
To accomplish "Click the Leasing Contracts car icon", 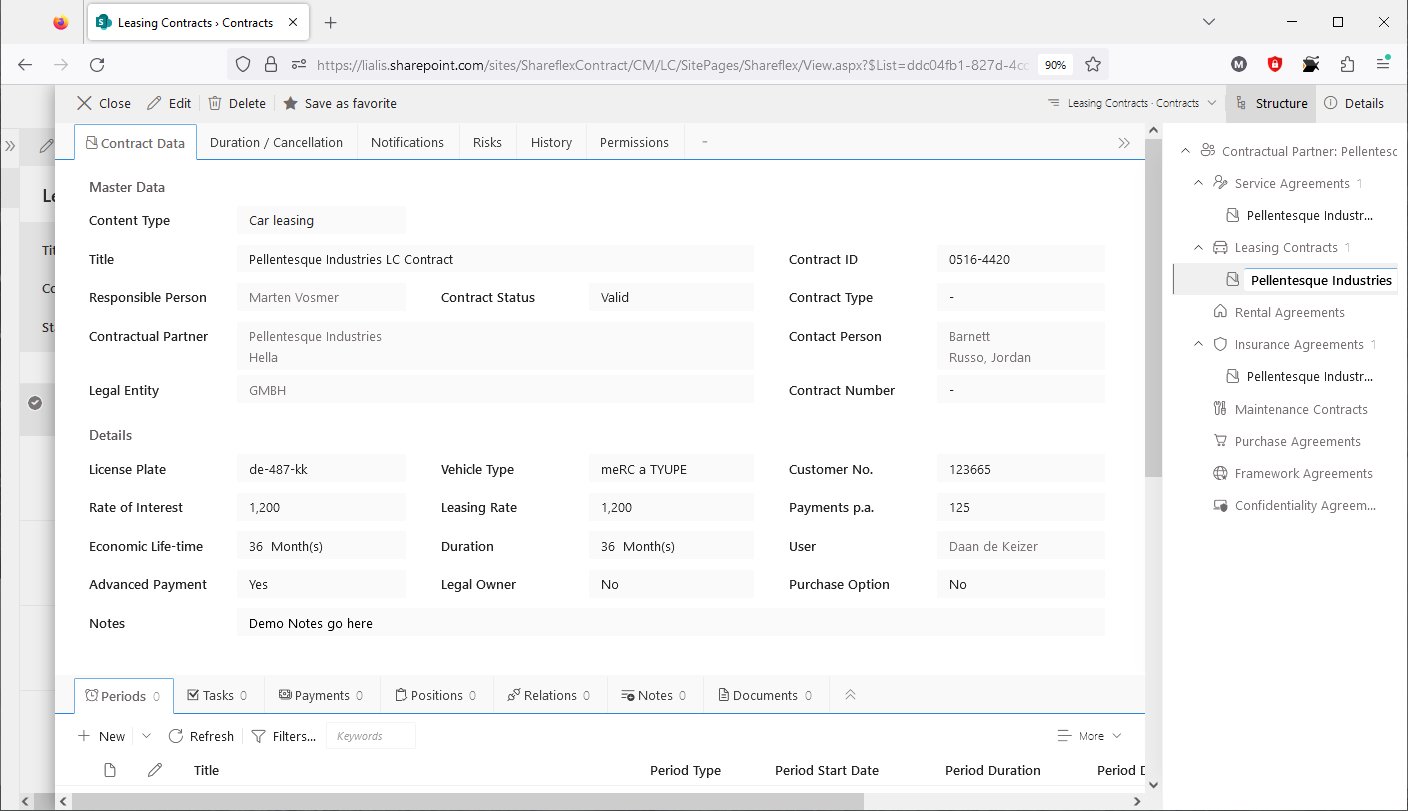I will (1219, 247).
